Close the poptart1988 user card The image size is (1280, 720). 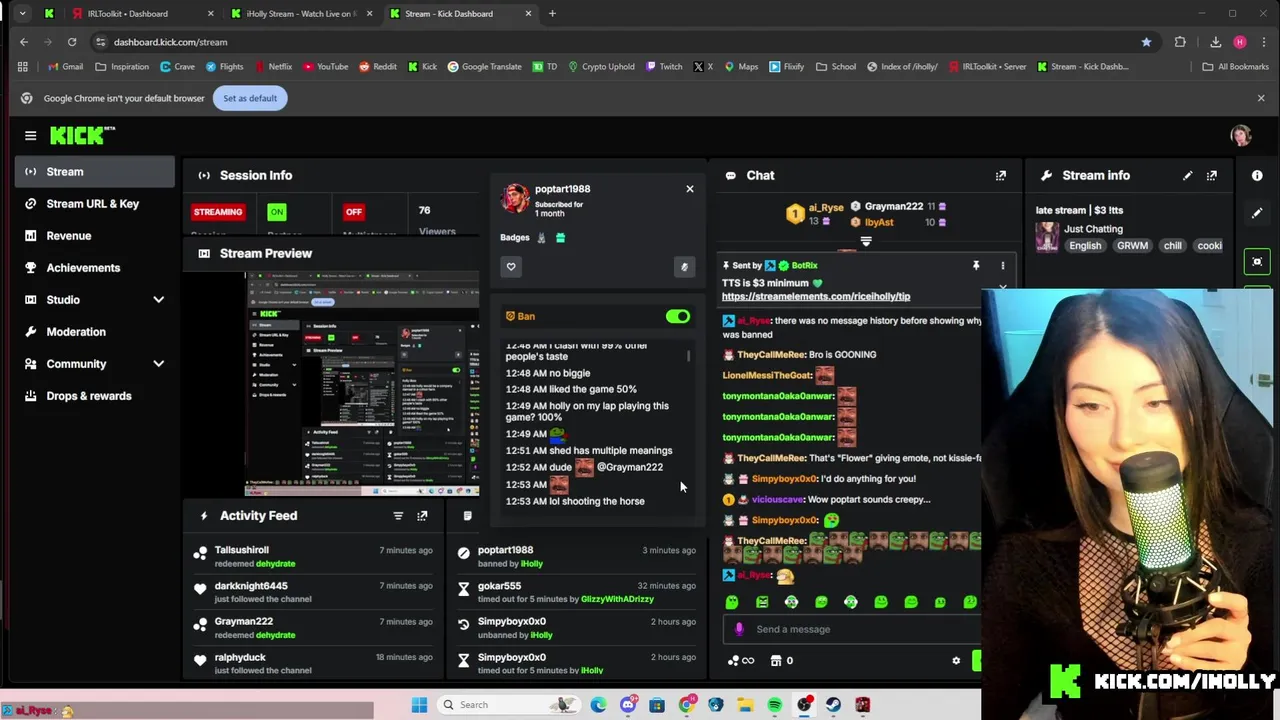[x=689, y=189]
